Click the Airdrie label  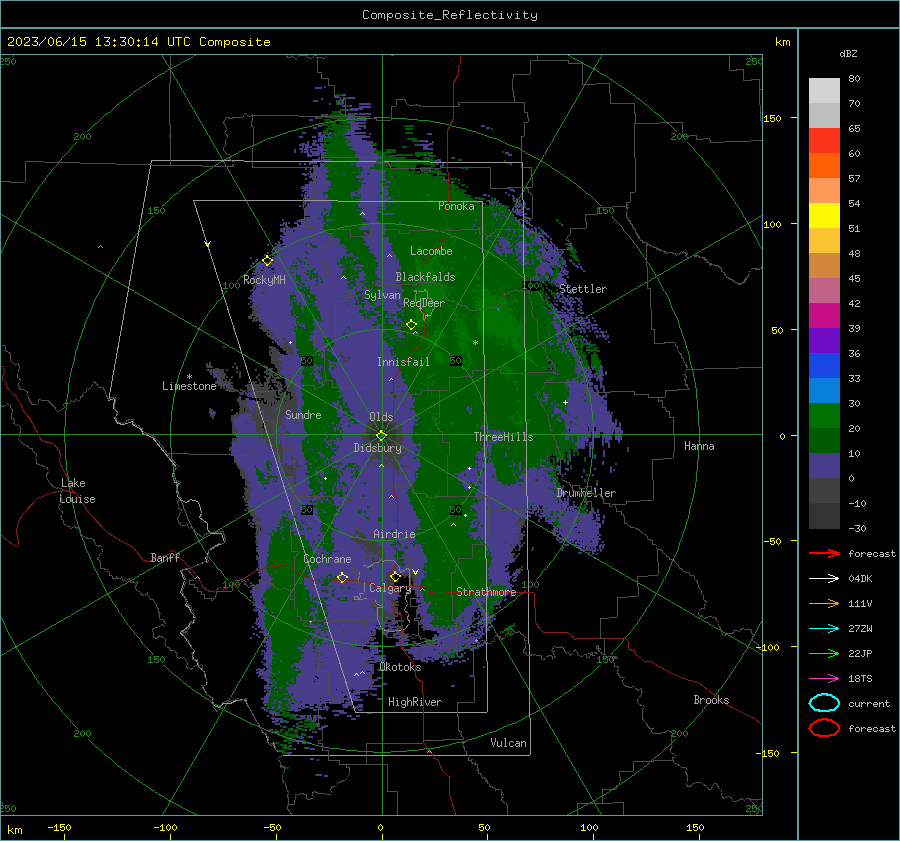click(x=394, y=534)
